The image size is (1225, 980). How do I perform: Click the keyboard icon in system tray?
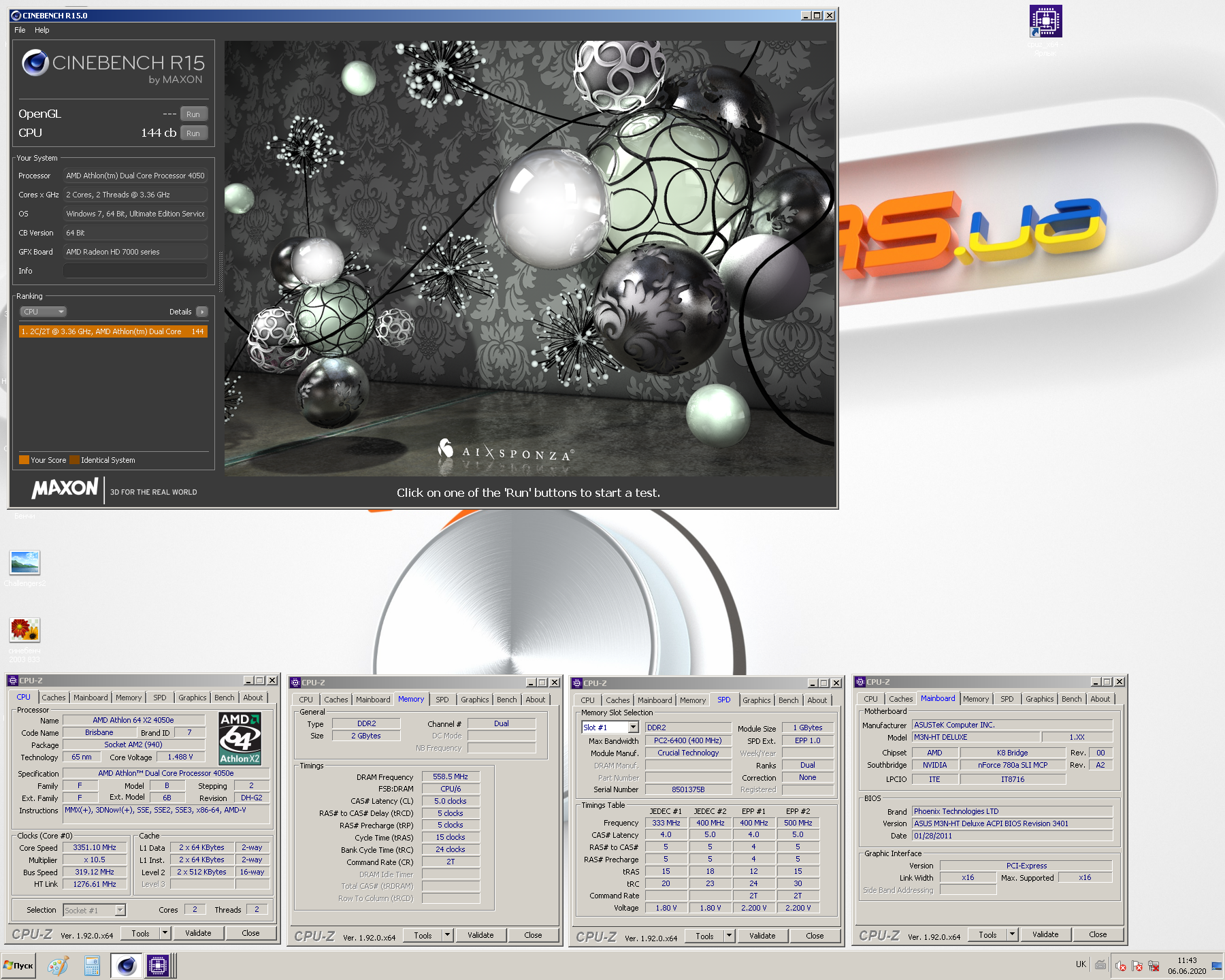click(x=1100, y=964)
